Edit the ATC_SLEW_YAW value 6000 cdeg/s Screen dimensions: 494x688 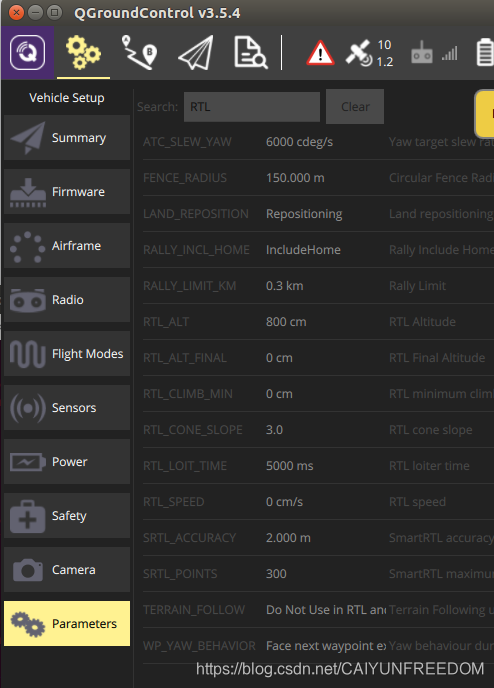pos(299,142)
